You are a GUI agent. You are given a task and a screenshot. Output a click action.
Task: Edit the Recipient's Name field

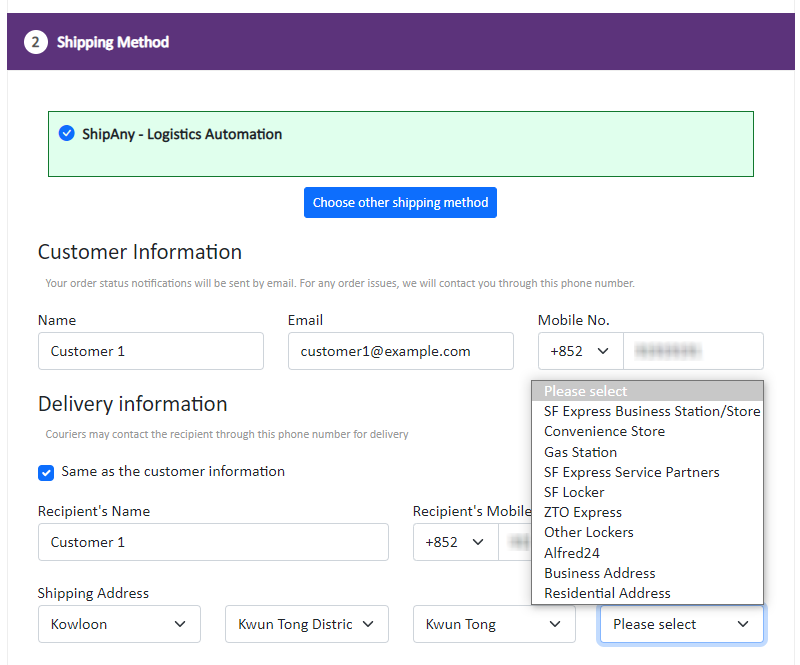coord(213,542)
